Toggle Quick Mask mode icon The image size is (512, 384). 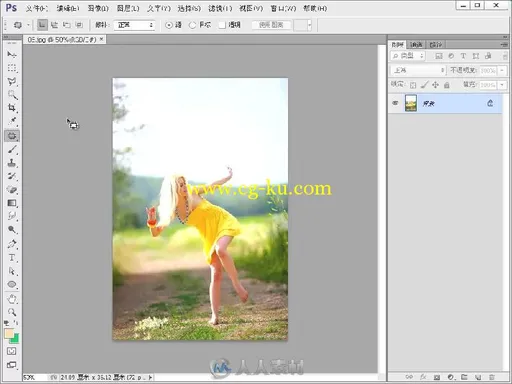point(12,351)
